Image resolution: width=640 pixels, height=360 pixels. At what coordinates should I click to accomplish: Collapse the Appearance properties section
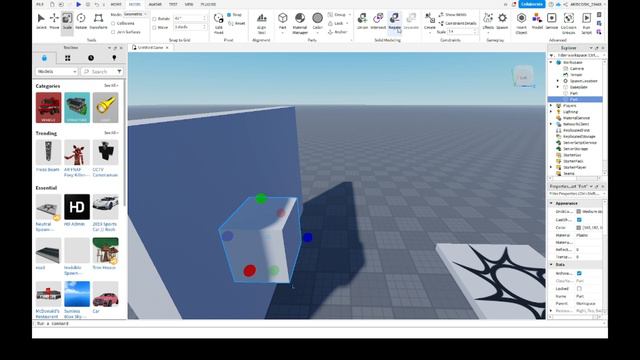551,203
